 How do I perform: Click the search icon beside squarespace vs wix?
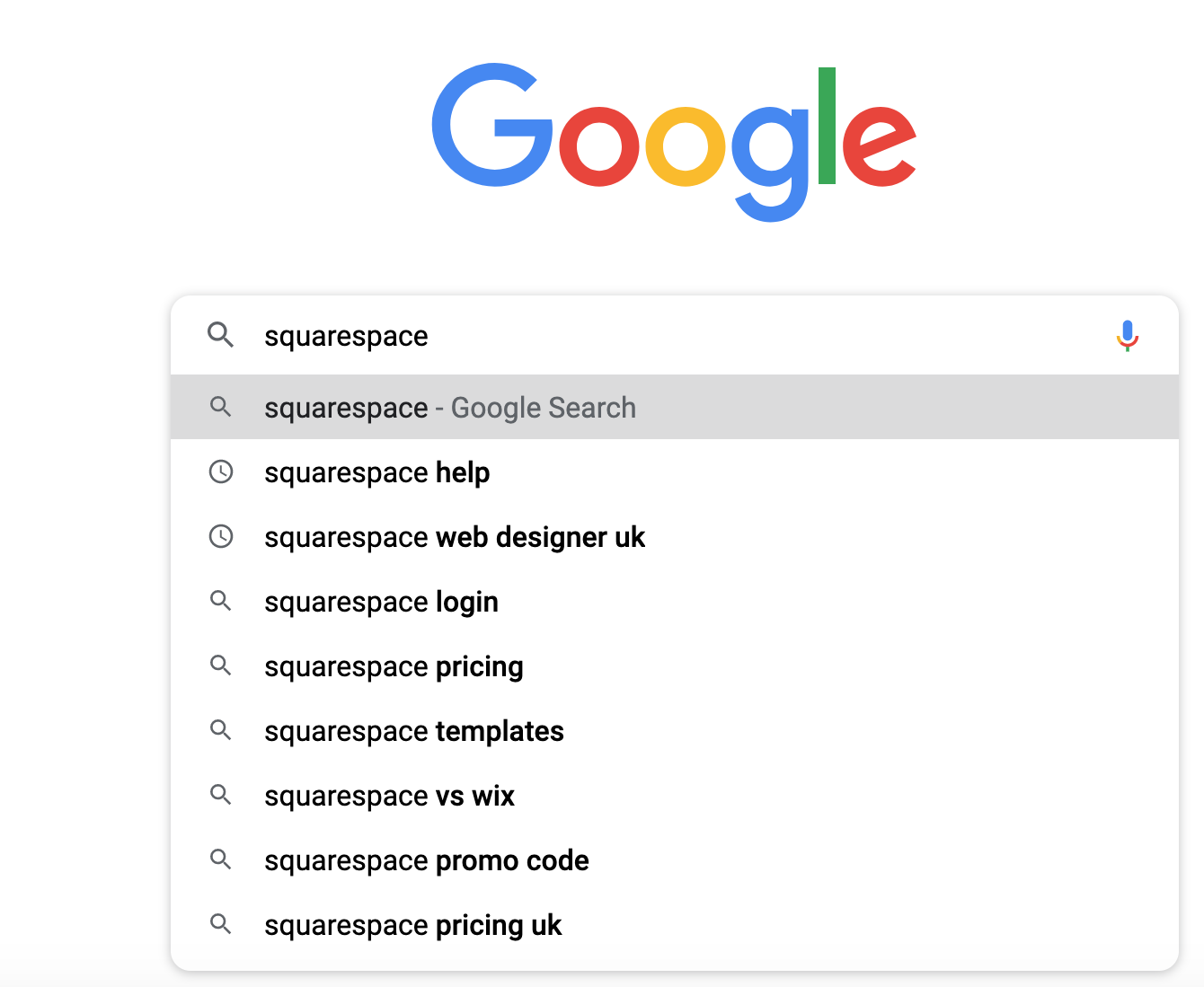[x=221, y=795]
